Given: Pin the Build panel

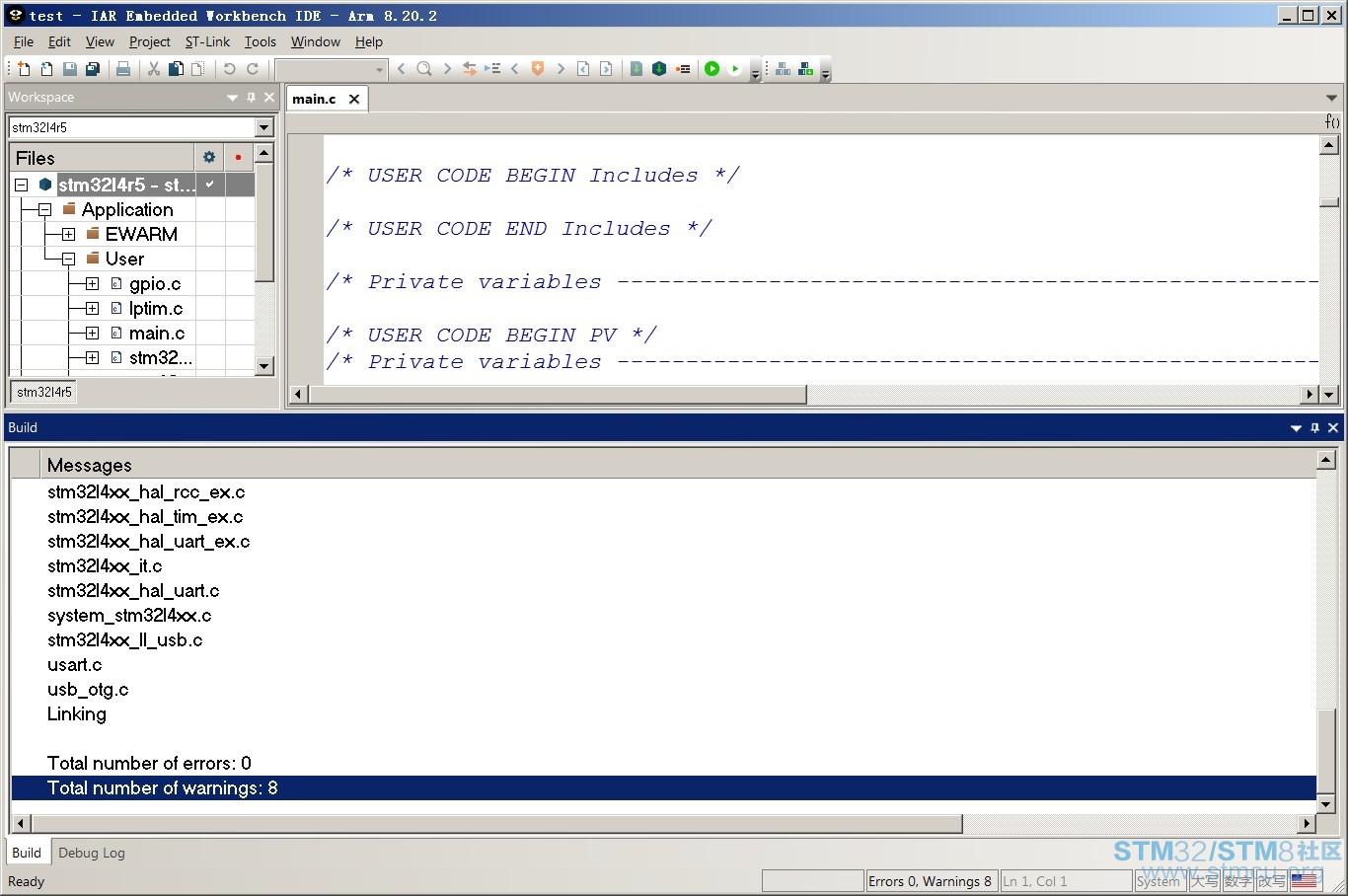Looking at the screenshot, I should click(x=1314, y=427).
